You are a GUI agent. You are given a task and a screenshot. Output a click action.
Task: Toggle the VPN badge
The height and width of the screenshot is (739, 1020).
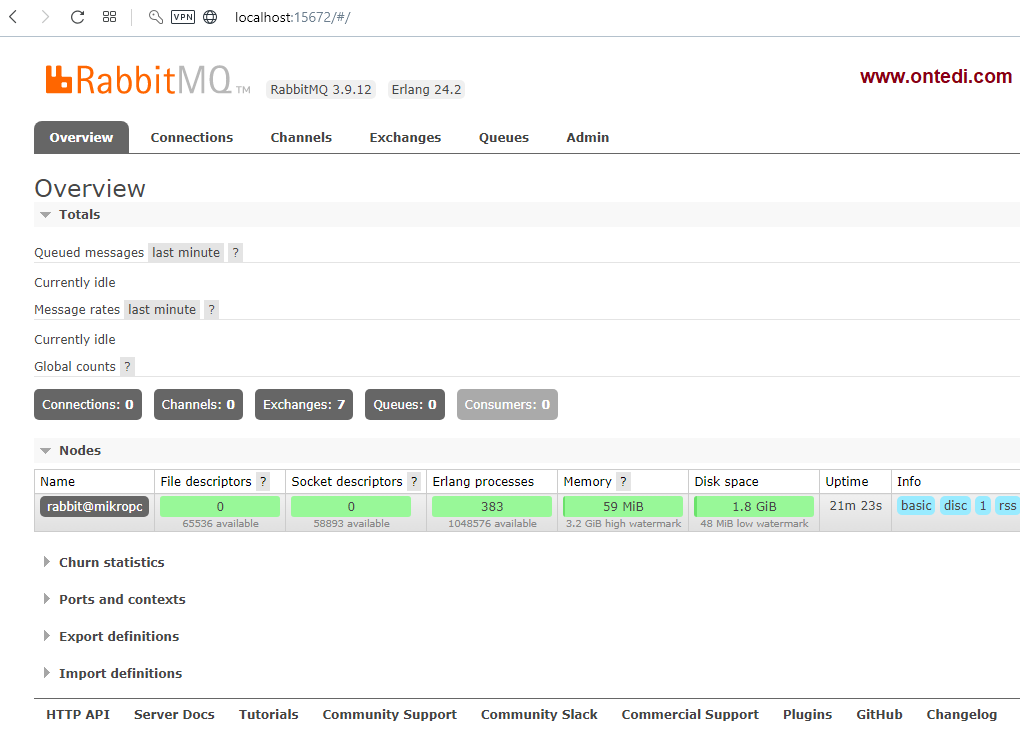[183, 17]
